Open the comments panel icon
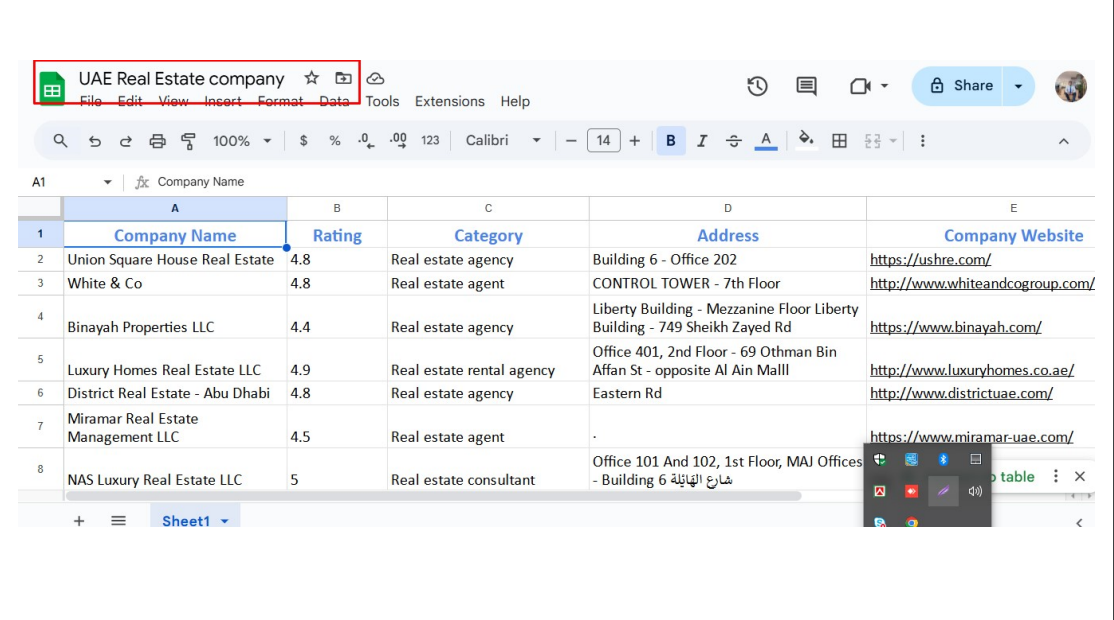 [x=806, y=86]
